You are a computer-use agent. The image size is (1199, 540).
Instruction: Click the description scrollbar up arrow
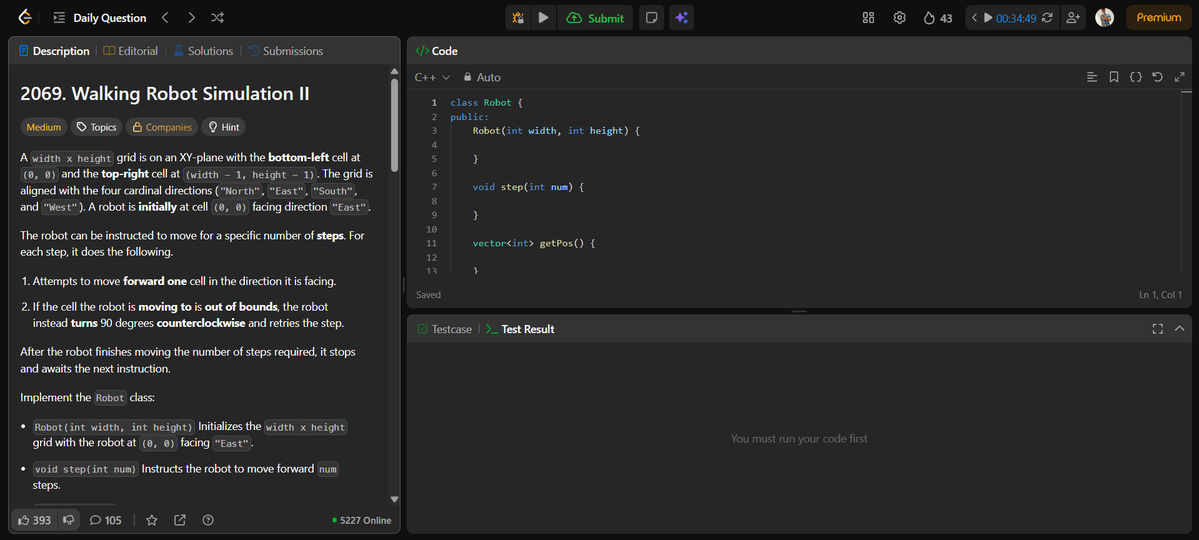point(395,71)
